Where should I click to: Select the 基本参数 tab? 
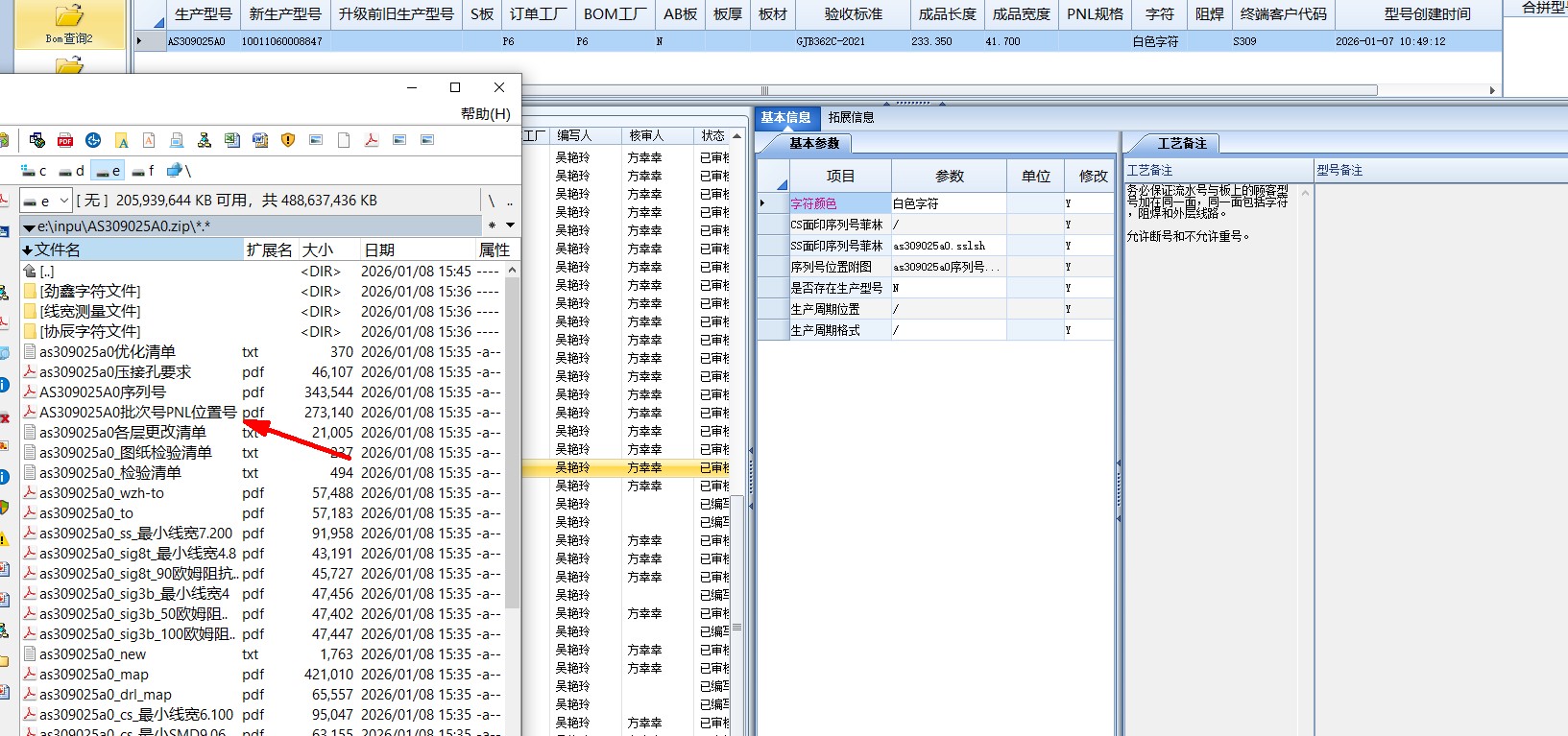[x=813, y=143]
